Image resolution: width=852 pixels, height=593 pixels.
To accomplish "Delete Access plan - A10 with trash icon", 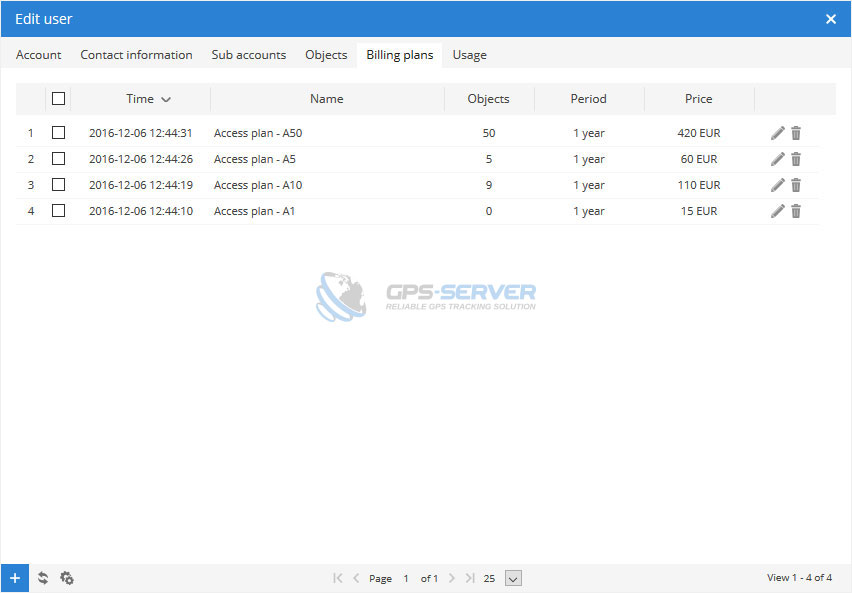I will pos(796,185).
